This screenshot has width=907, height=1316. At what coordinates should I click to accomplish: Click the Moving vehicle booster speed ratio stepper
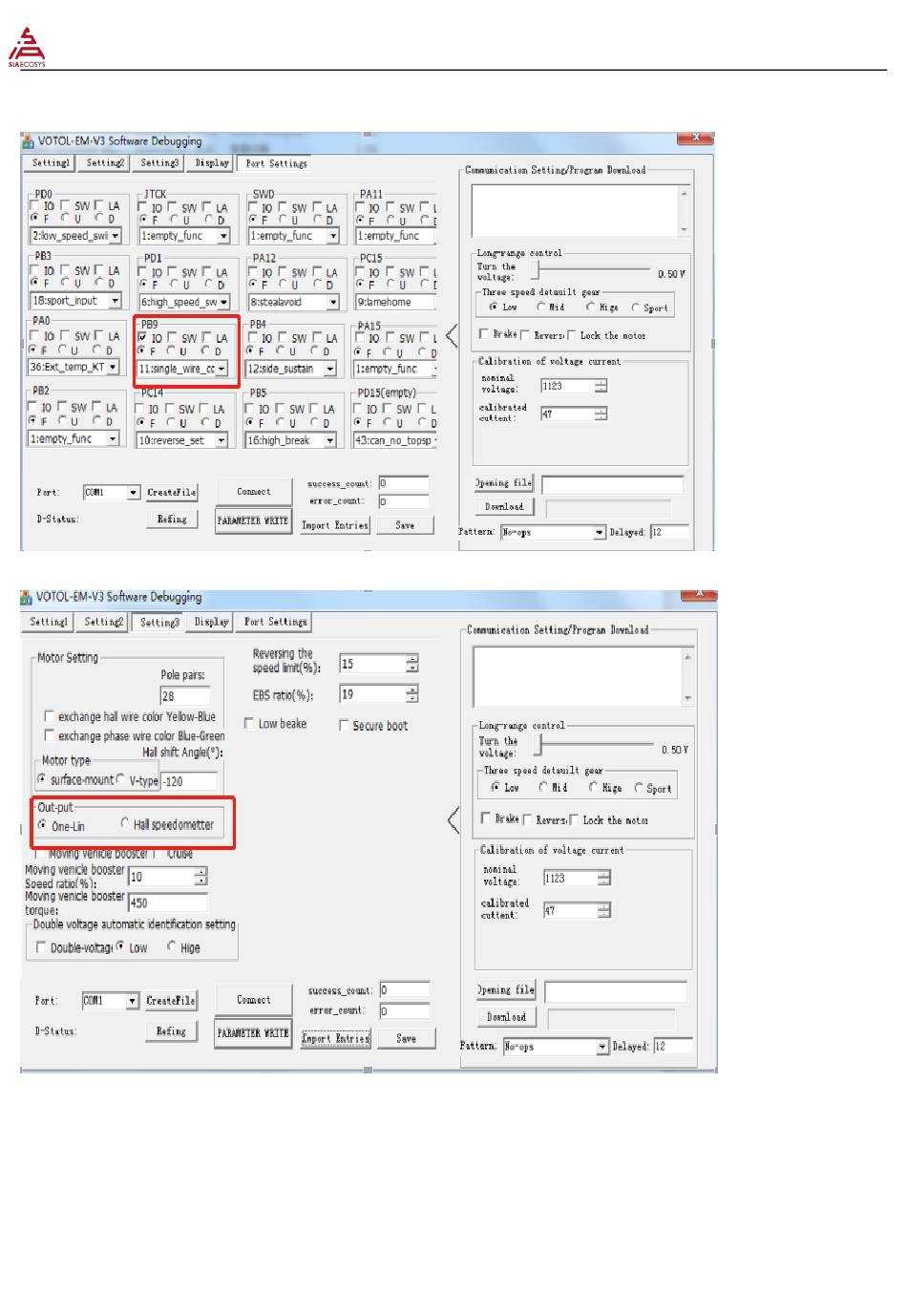click(200, 876)
